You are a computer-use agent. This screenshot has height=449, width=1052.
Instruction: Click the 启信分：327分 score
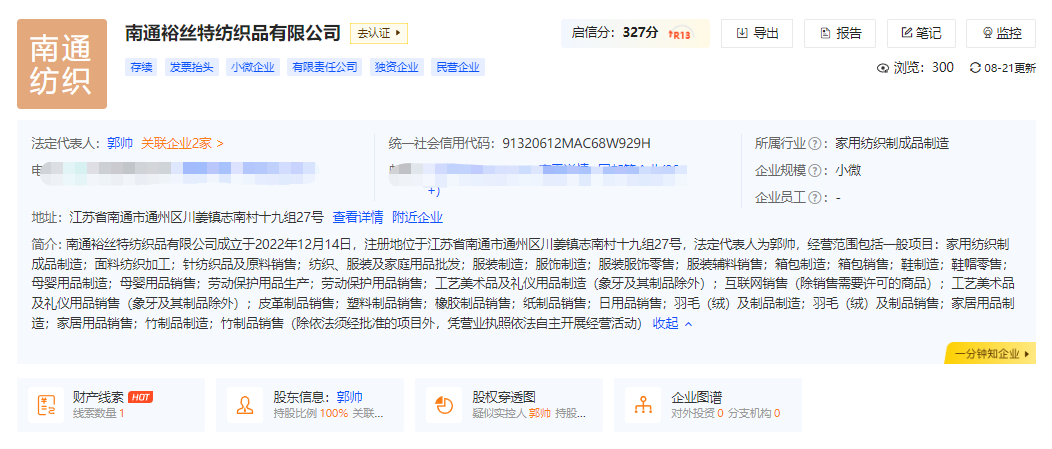pyautogui.click(x=615, y=33)
